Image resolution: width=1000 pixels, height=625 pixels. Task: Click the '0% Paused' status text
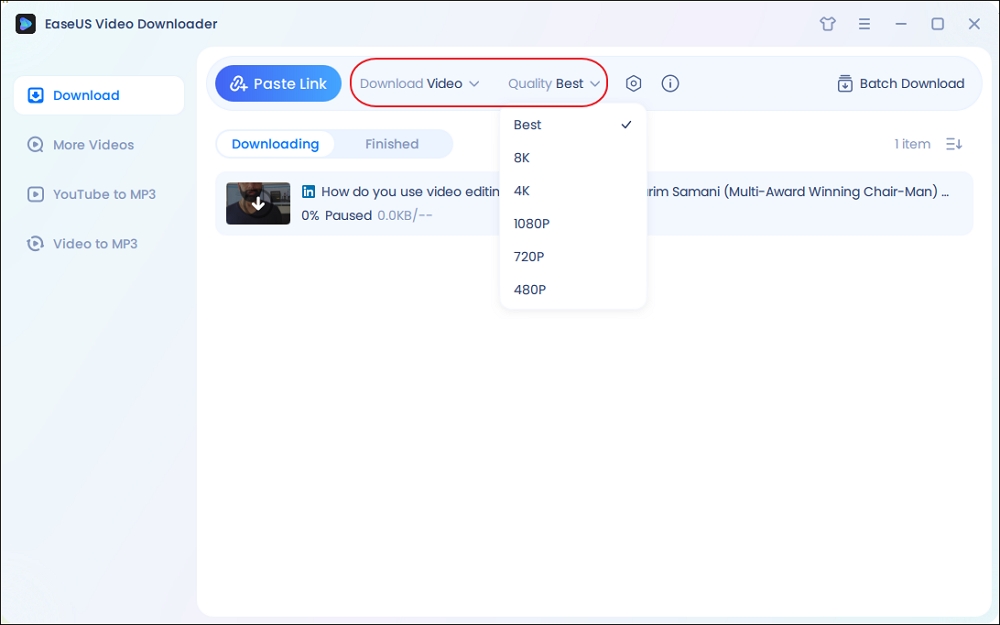(x=337, y=216)
